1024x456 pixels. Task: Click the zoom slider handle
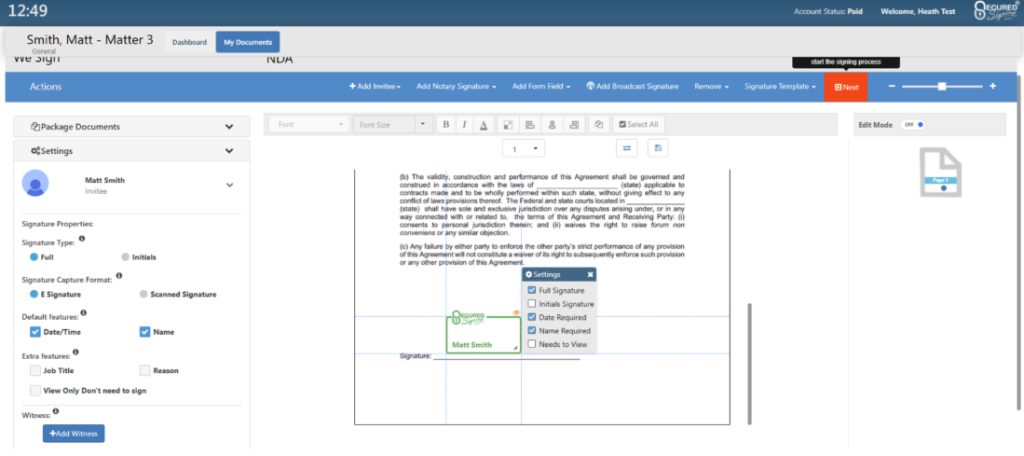pyautogui.click(x=942, y=86)
